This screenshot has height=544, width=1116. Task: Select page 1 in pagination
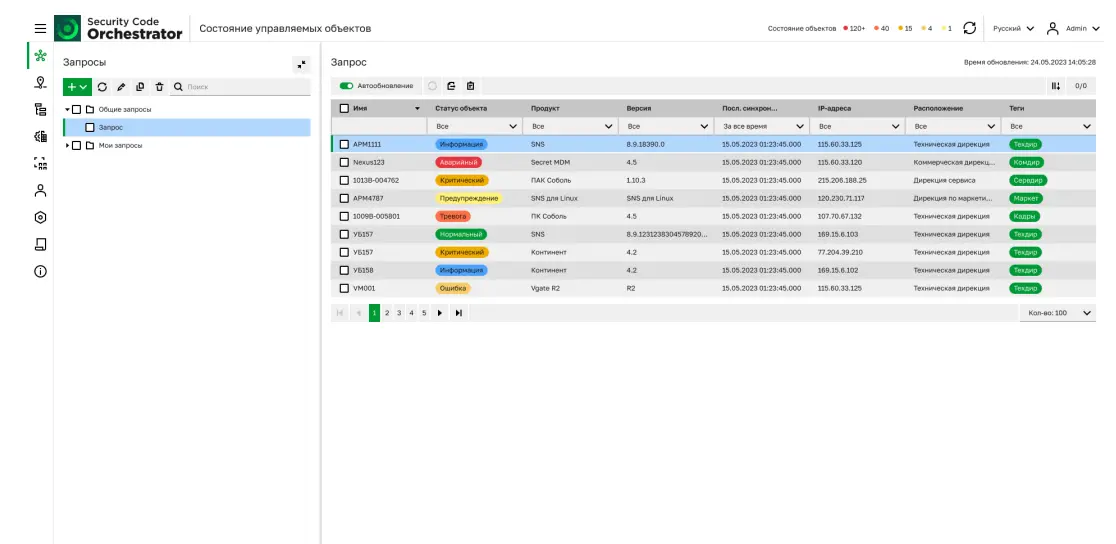(x=374, y=313)
